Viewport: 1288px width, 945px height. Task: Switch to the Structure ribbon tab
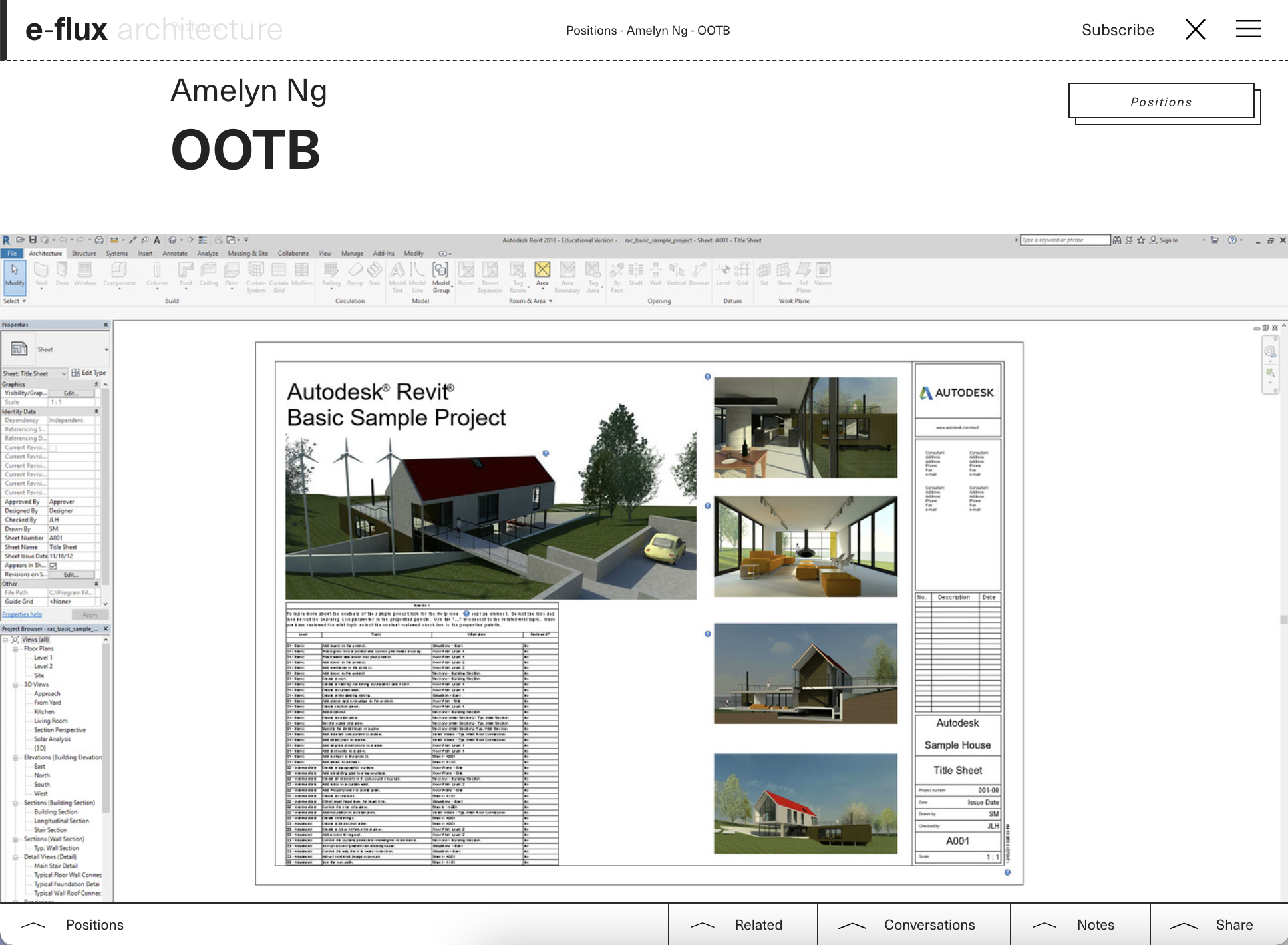pos(84,253)
